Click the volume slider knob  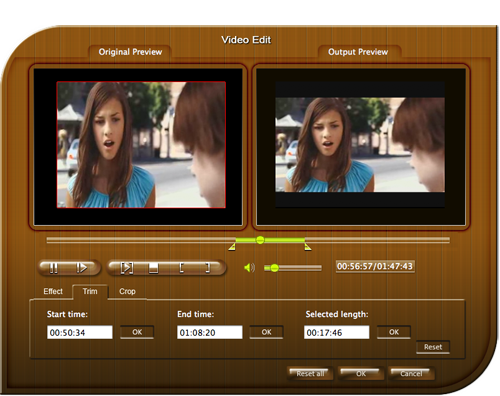pos(274,268)
